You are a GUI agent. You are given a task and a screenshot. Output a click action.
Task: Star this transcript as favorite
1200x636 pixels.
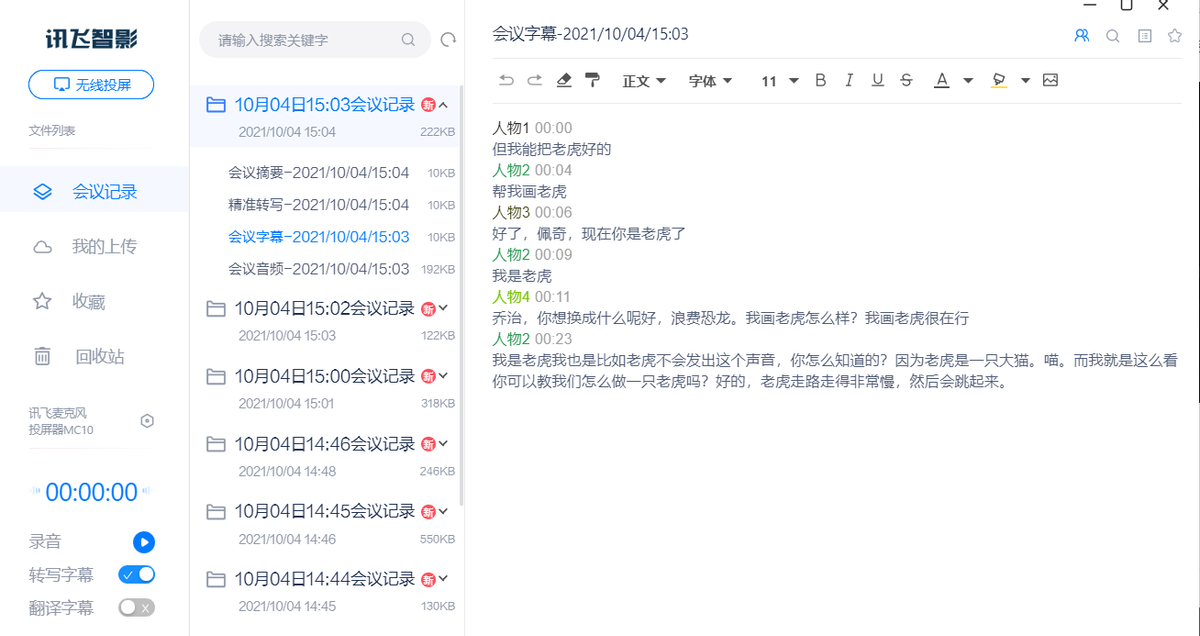click(1175, 35)
